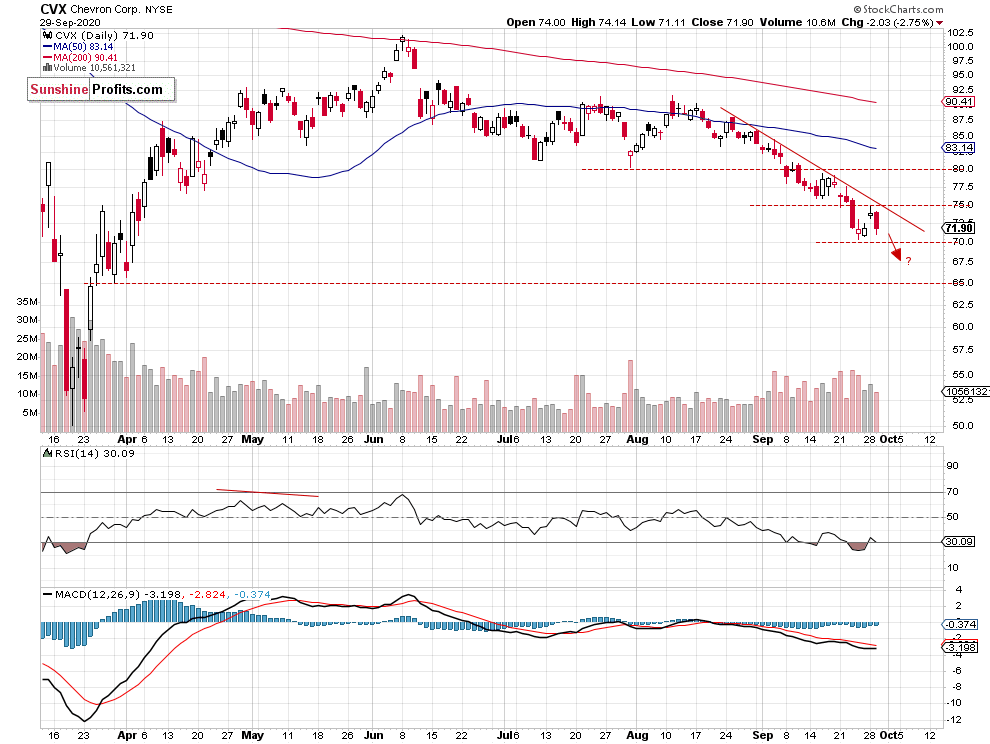
Task: Select the MA(50) 83.14 legend entry
Action: (83, 47)
